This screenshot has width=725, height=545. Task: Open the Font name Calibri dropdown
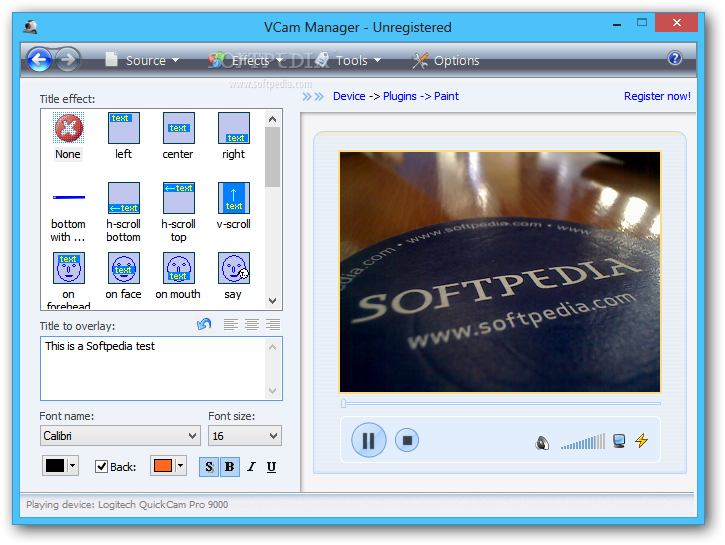120,435
